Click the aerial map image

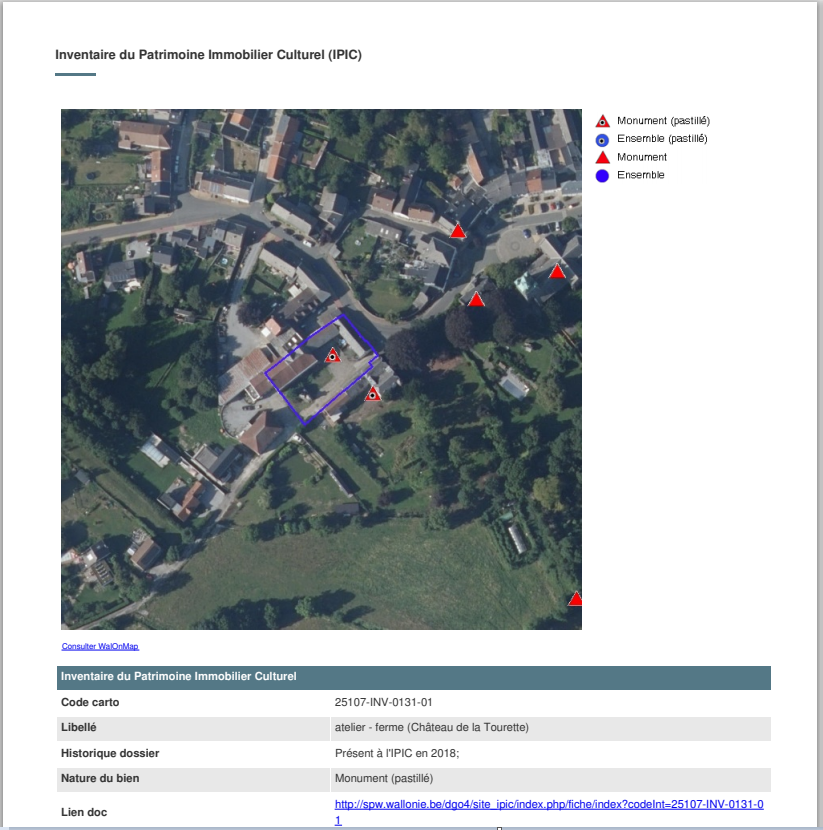pos(321,369)
